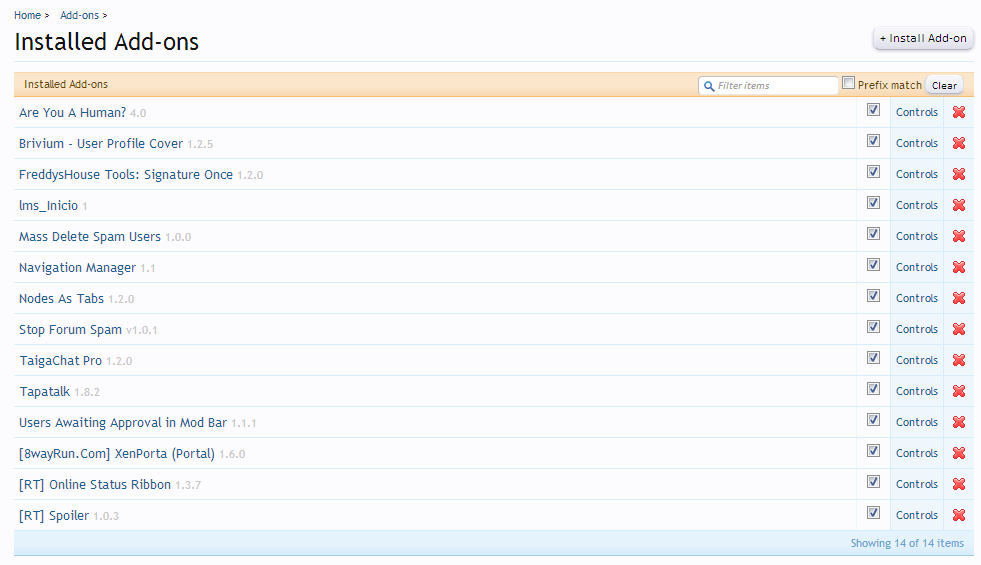Open the Stop Forum Spam add-on
Image resolution: width=981 pixels, height=565 pixels.
pyautogui.click(x=70, y=330)
